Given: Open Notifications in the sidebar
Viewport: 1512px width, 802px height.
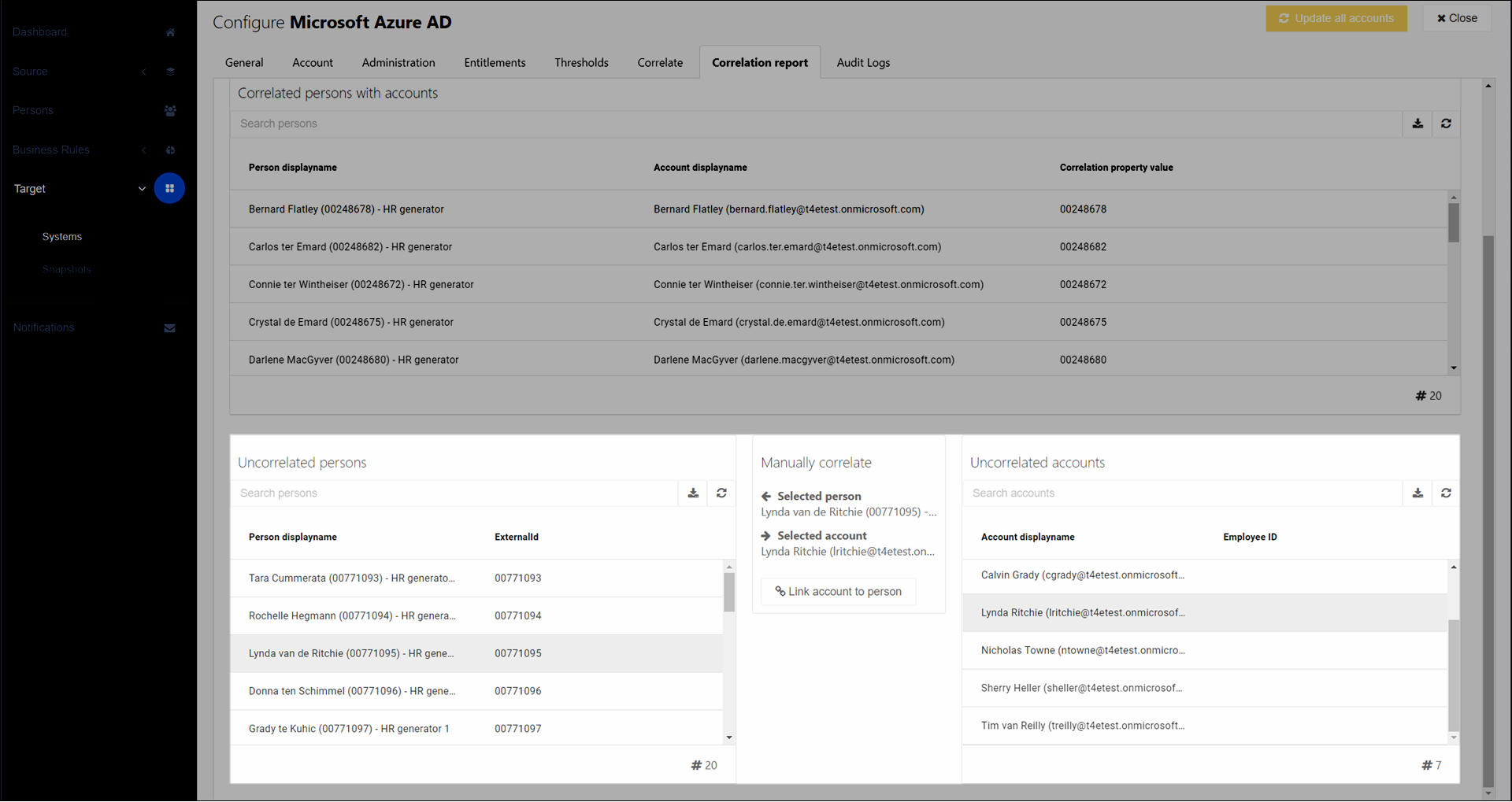Looking at the screenshot, I should [x=44, y=328].
